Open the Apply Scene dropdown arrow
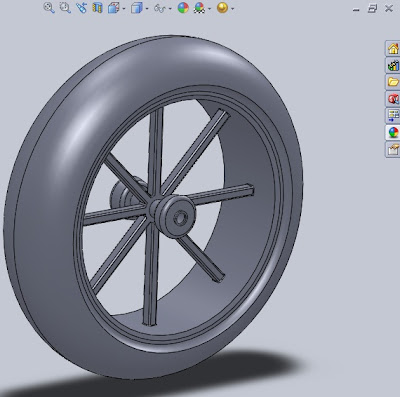The height and width of the screenshot is (397, 400). pos(209,8)
